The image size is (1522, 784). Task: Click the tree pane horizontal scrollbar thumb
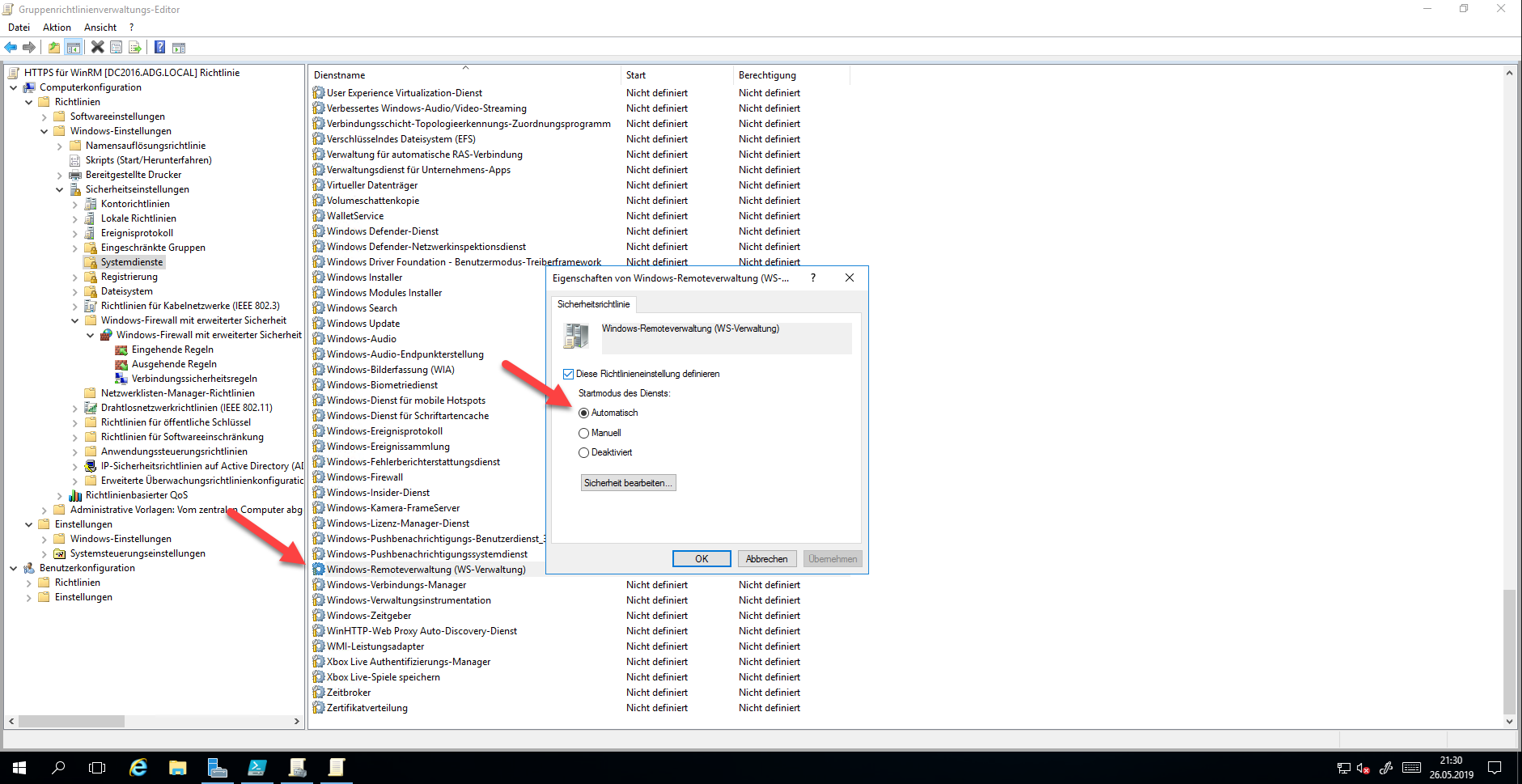coord(71,721)
